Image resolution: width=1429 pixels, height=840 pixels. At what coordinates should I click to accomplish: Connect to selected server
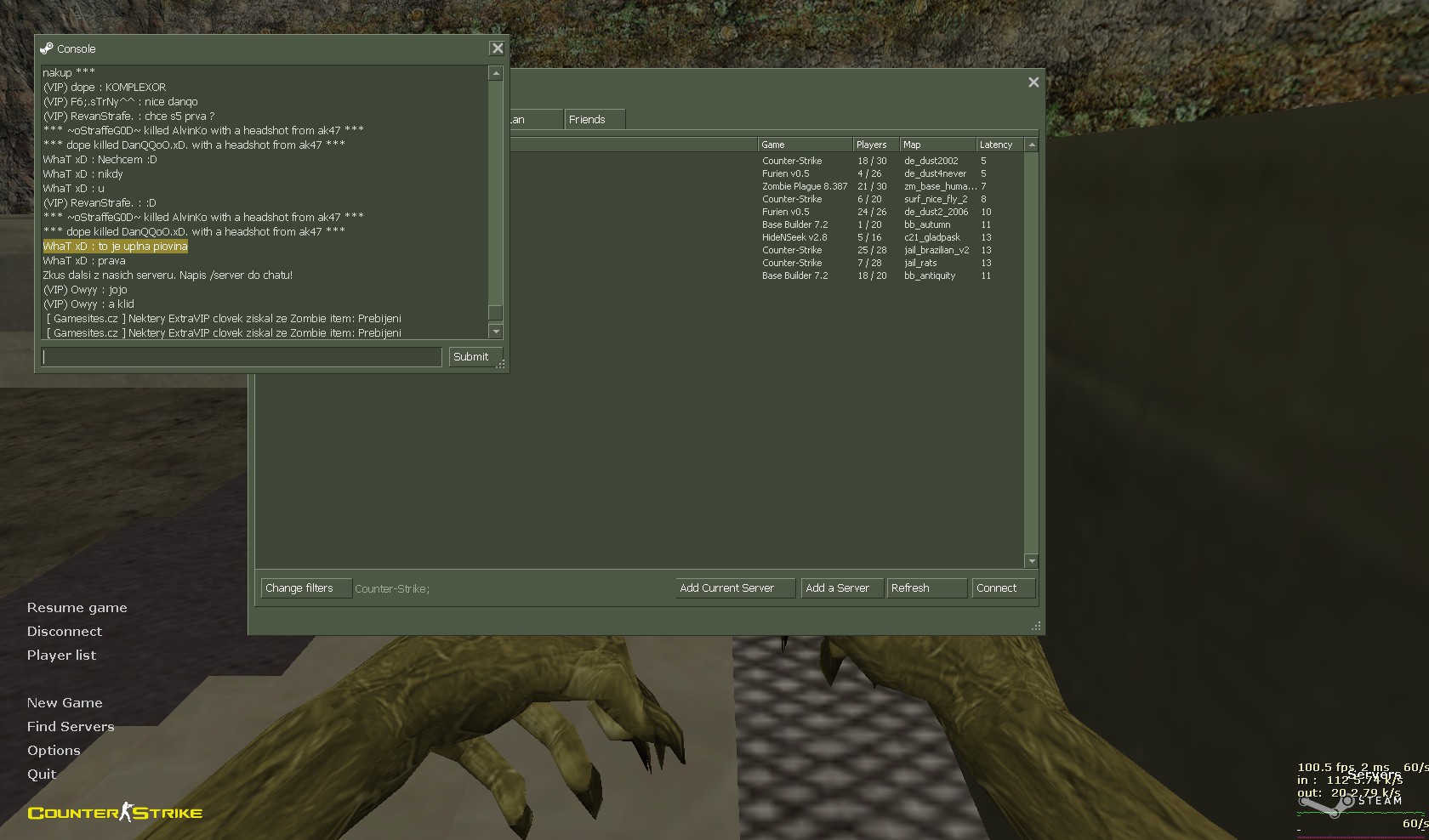pyautogui.click(x=1004, y=588)
